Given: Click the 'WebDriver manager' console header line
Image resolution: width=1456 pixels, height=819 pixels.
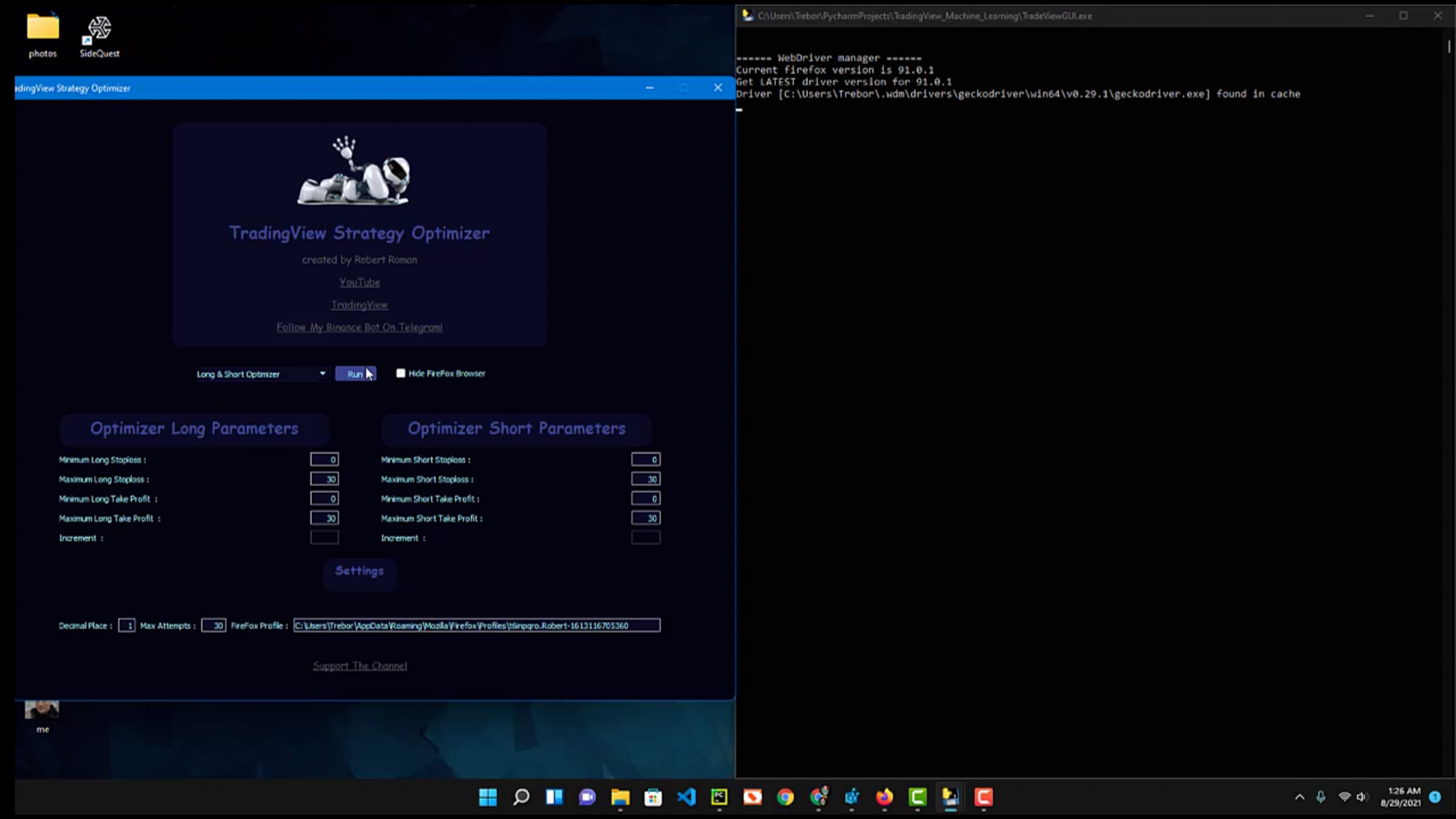Looking at the screenshot, I should click(x=829, y=58).
